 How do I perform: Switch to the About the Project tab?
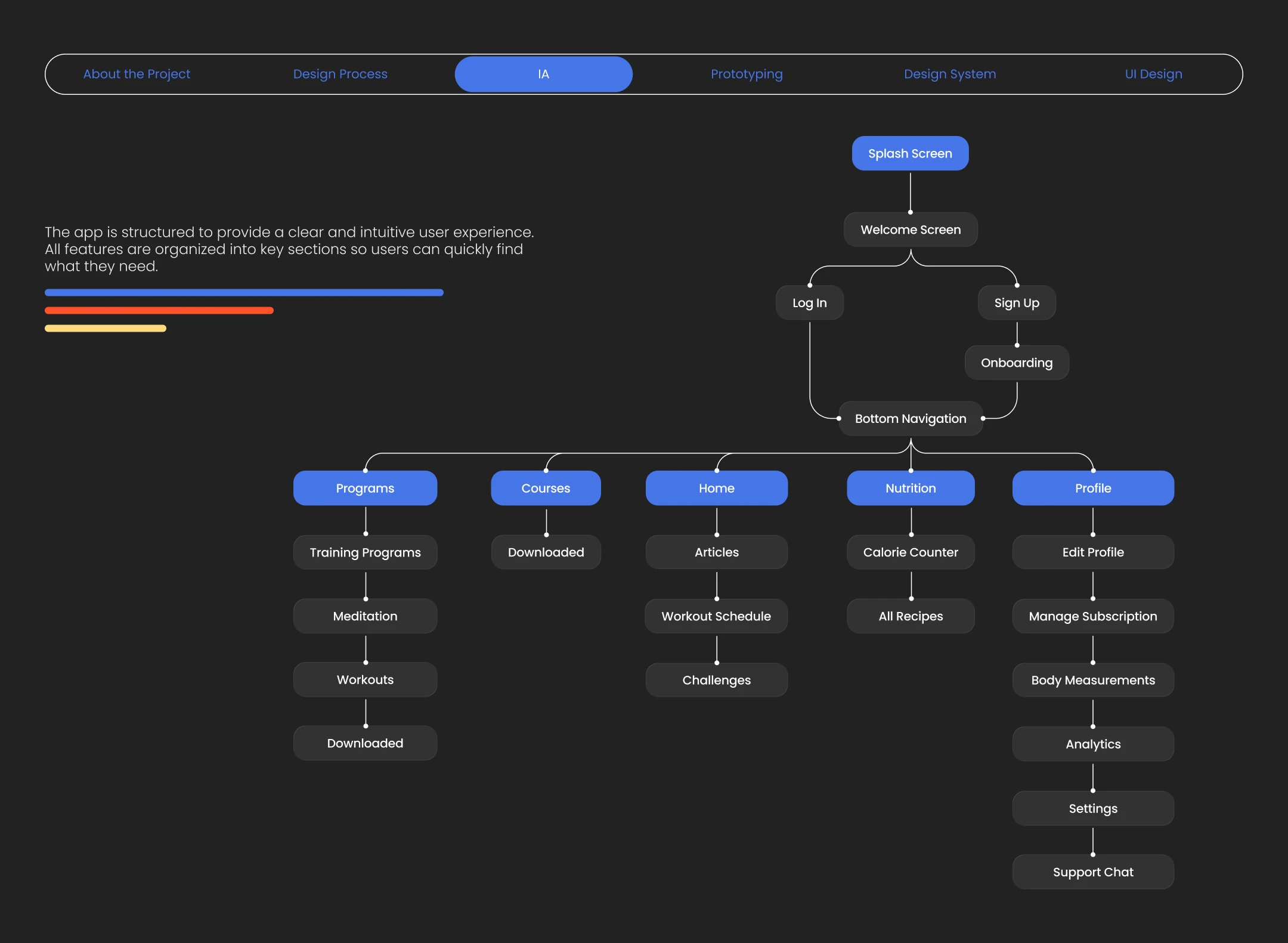137,74
